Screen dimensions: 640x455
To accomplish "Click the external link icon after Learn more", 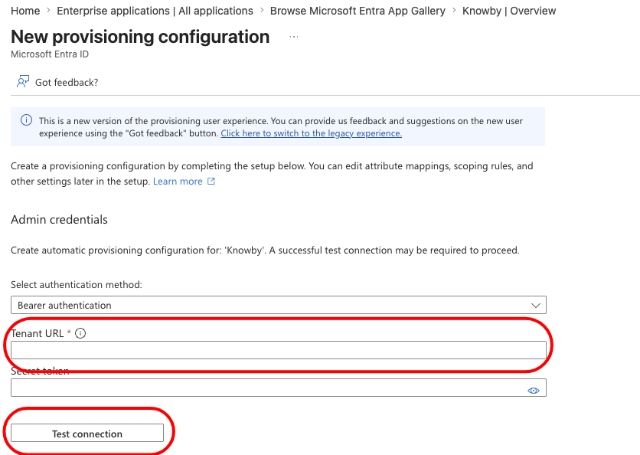I will pos(211,181).
